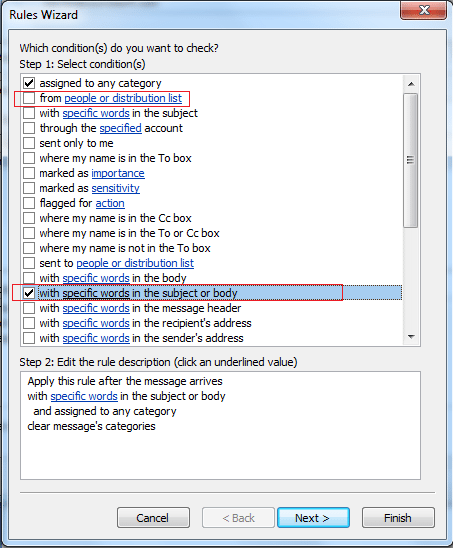This screenshot has width=453, height=548.
Task: Open the 'importance' link in conditions list
Action: point(118,173)
